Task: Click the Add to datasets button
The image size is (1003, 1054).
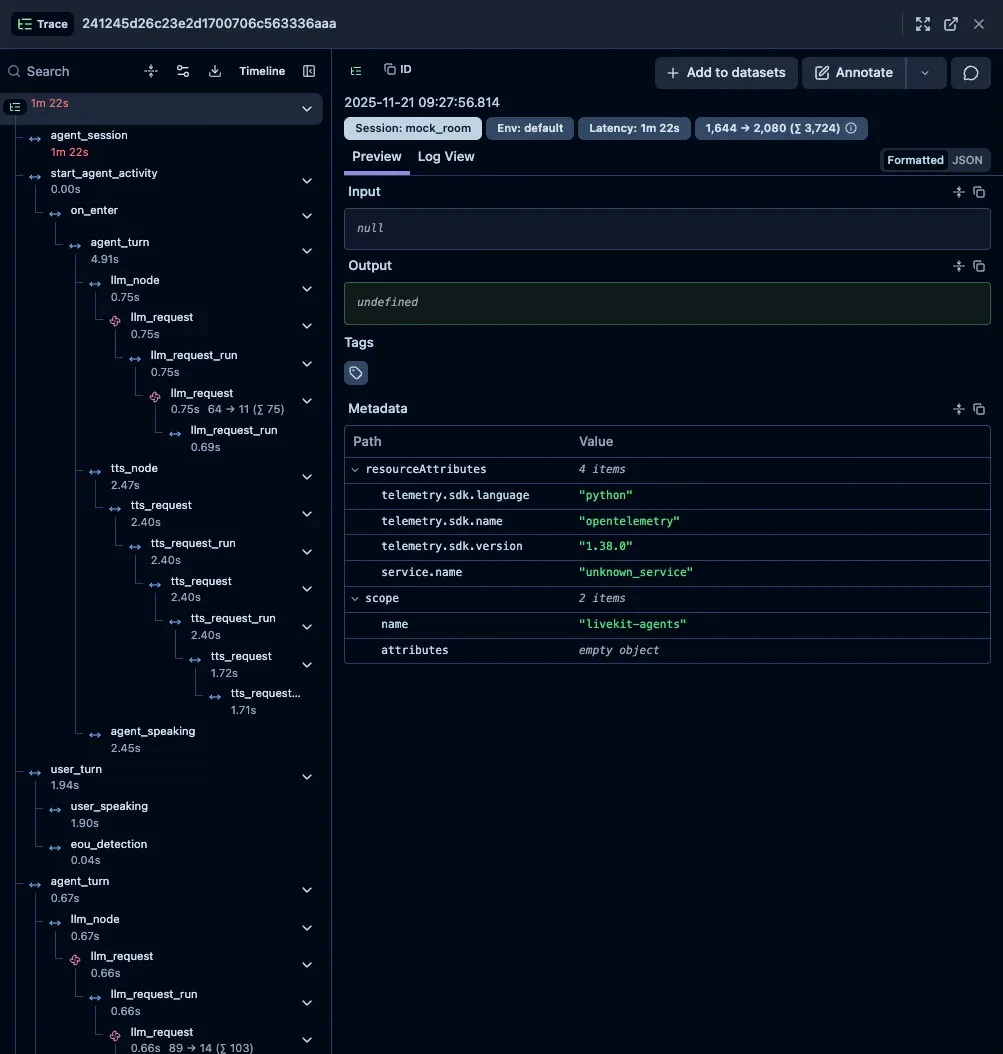Action: 726,73
